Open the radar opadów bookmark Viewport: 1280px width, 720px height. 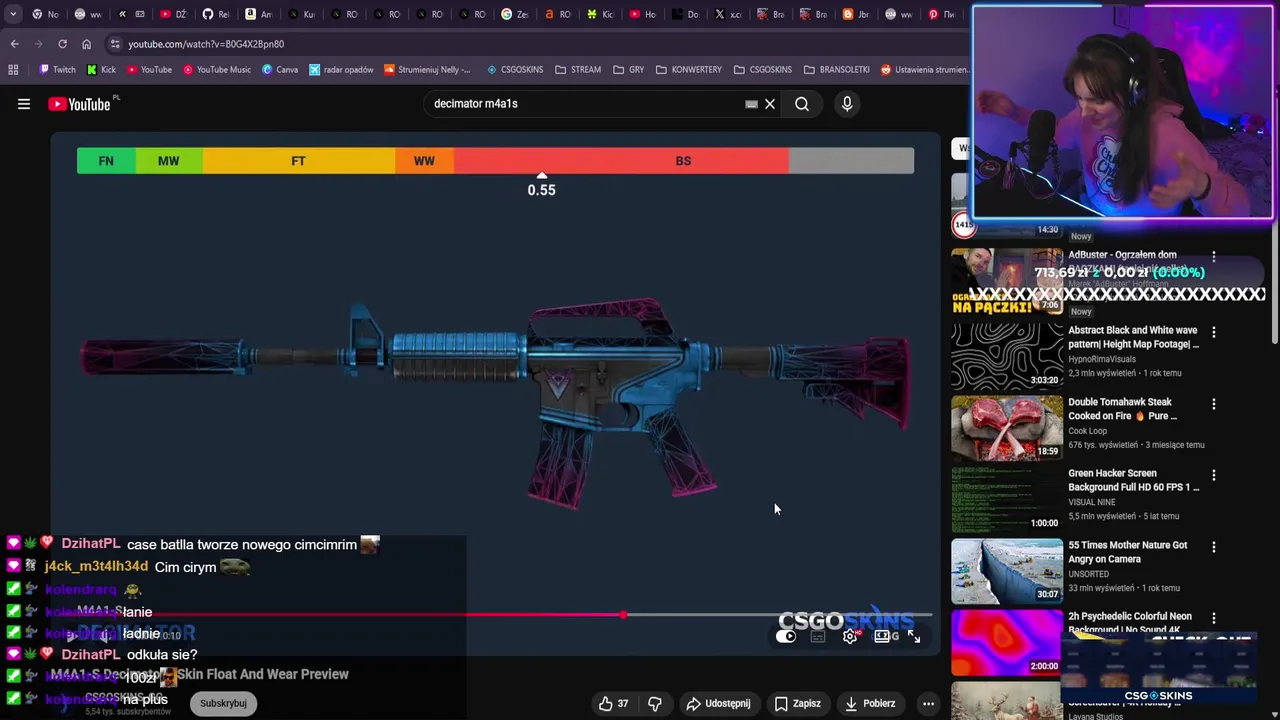tap(341, 70)
